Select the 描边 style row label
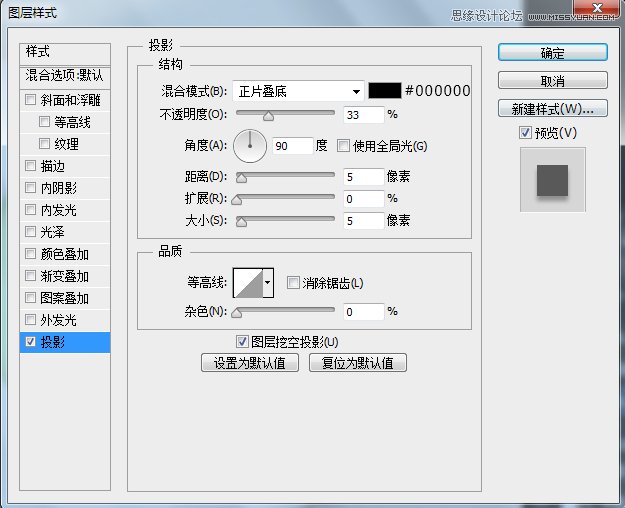This screenshot has width=625, height=508. coord(52,166)
